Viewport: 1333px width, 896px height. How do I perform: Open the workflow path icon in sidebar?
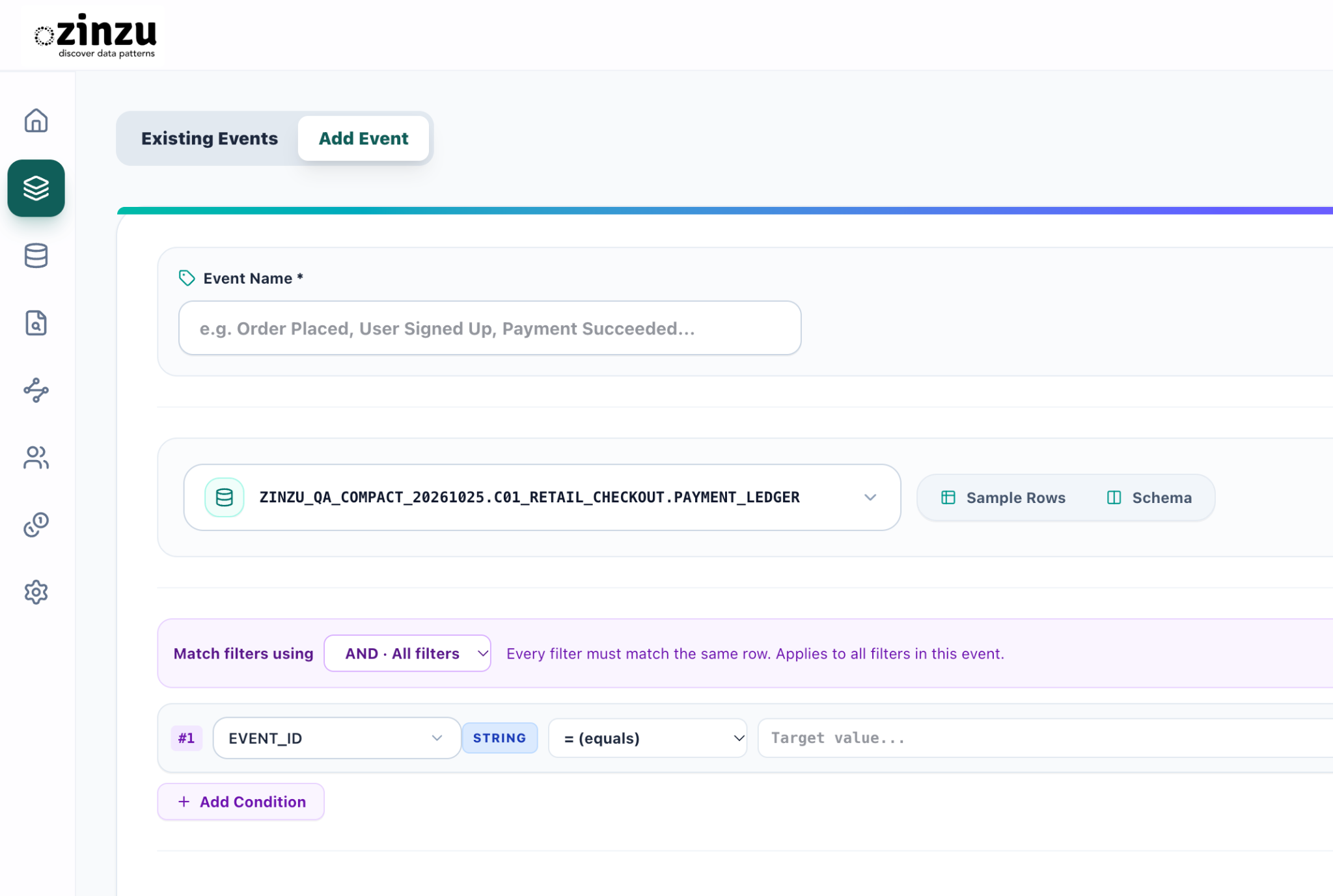click(x=36, y=390)
